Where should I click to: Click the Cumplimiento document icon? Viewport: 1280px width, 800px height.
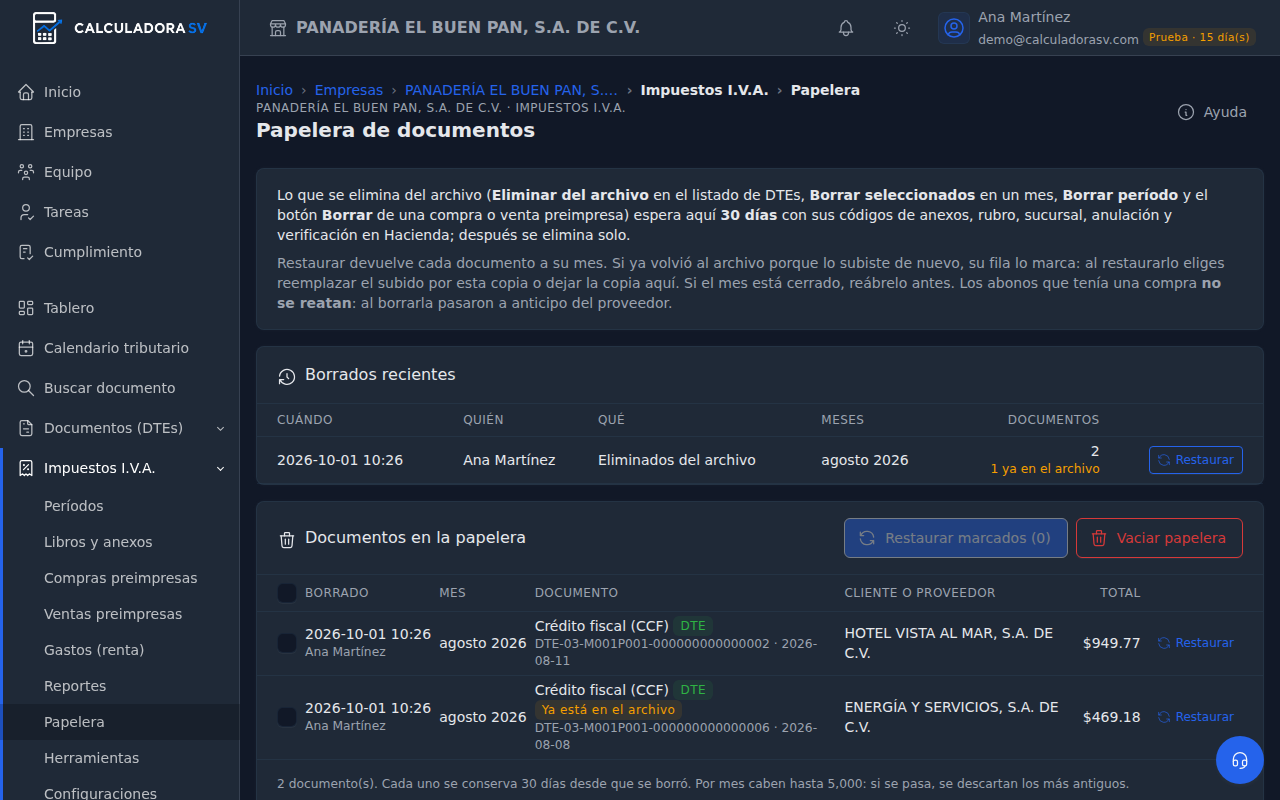point(26,252)
